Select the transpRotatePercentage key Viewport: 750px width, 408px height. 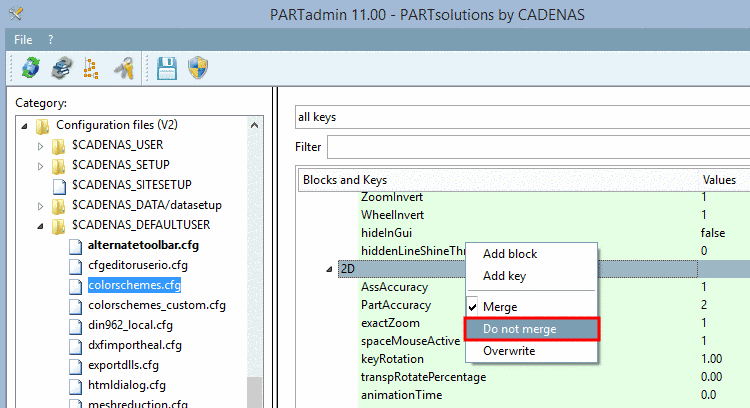pyautogui.click(x=423, y=377)
